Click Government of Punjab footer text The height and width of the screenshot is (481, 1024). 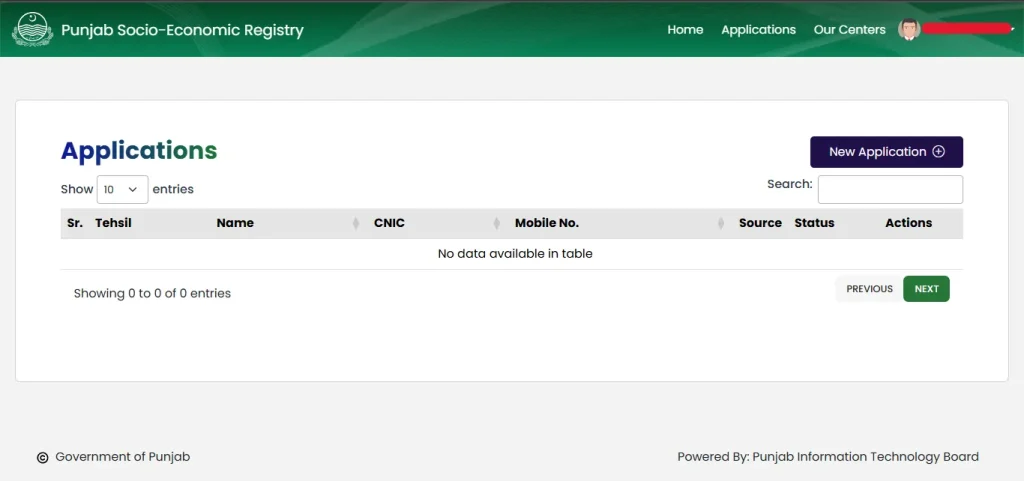(122, 457)
